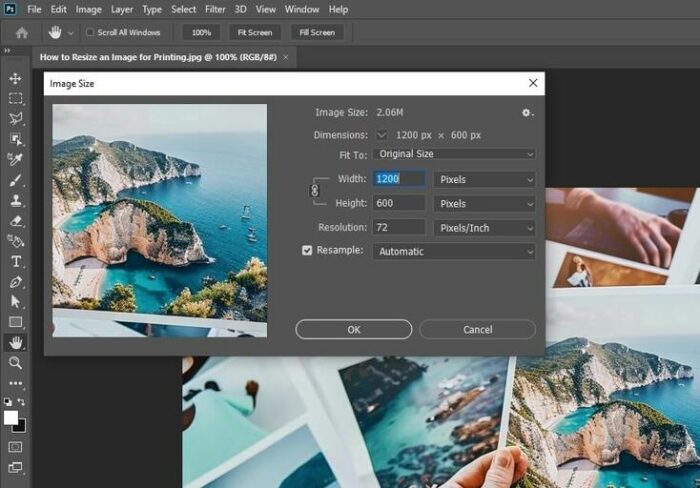Toggle the constrain proportions link icon
Image resolution: width=700 pixels, height=488 pixels.
[314, 191]
